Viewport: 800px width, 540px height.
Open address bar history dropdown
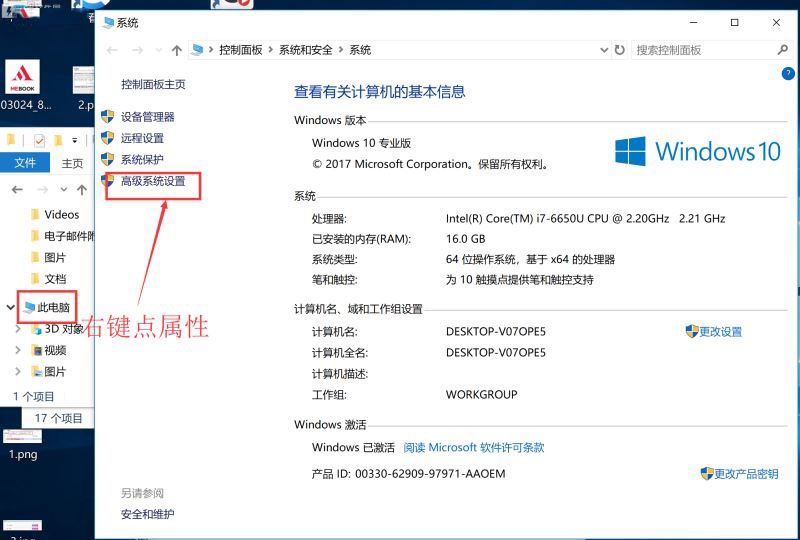(604, 50)
